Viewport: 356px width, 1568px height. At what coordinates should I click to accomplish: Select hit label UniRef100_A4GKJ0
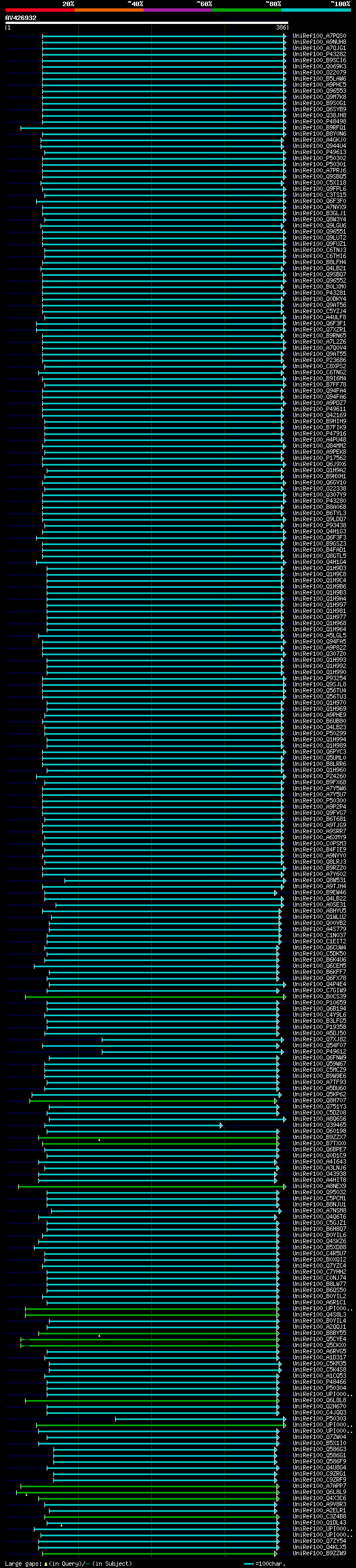coord(319,140)
